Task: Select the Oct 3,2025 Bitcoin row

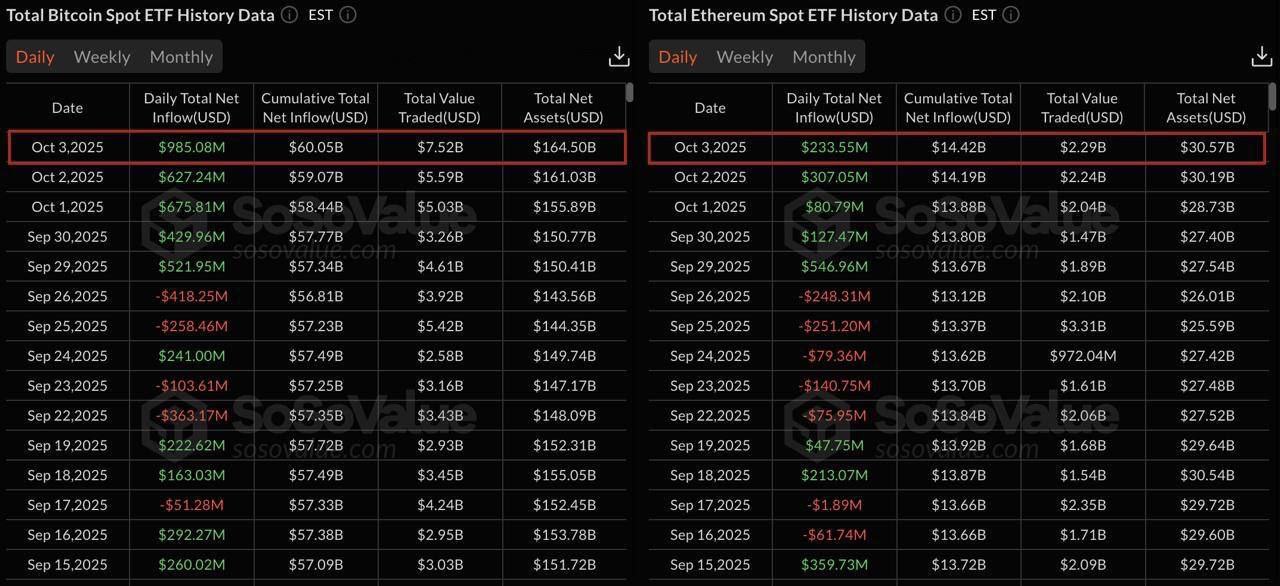Action: (x=317, y=147)
